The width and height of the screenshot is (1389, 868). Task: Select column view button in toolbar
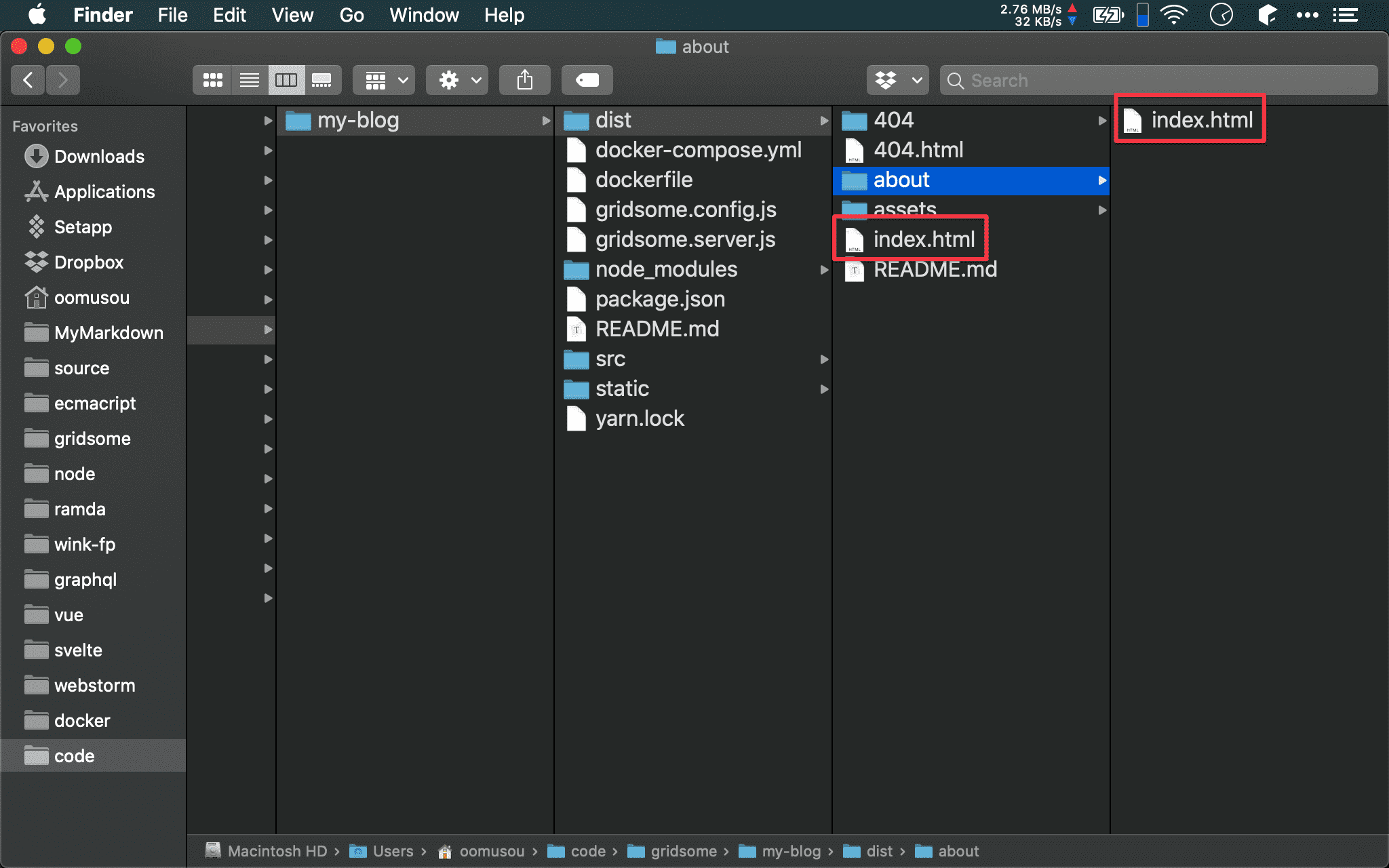coord(286,81)
